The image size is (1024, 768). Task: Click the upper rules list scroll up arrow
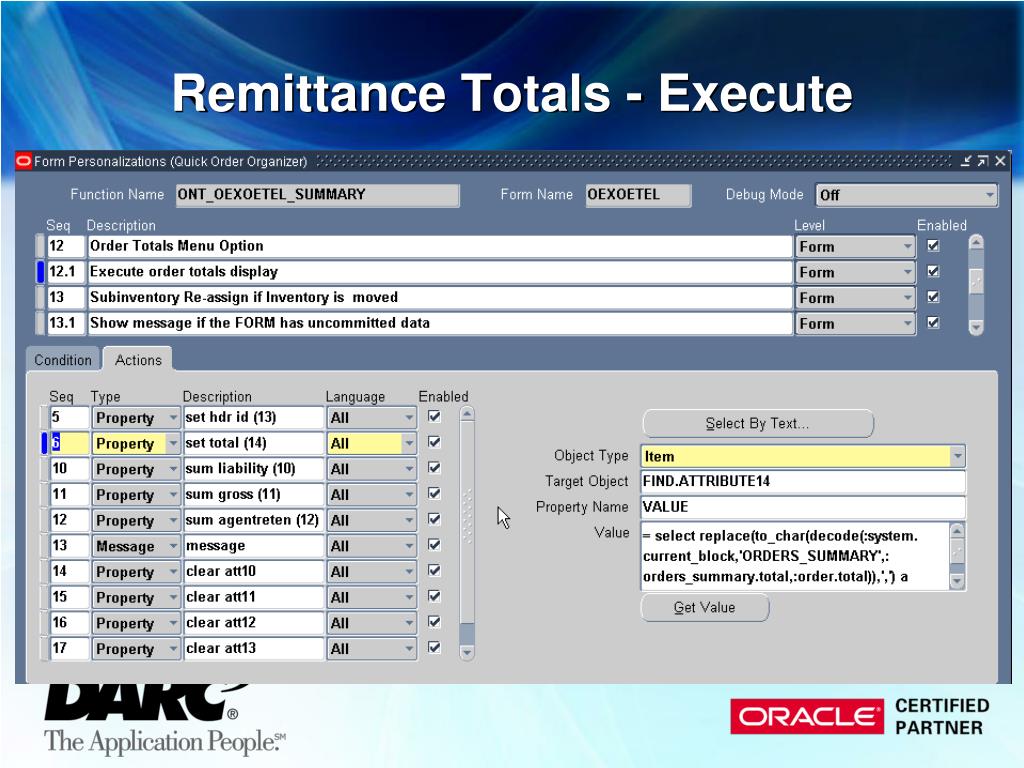point(976,243)
